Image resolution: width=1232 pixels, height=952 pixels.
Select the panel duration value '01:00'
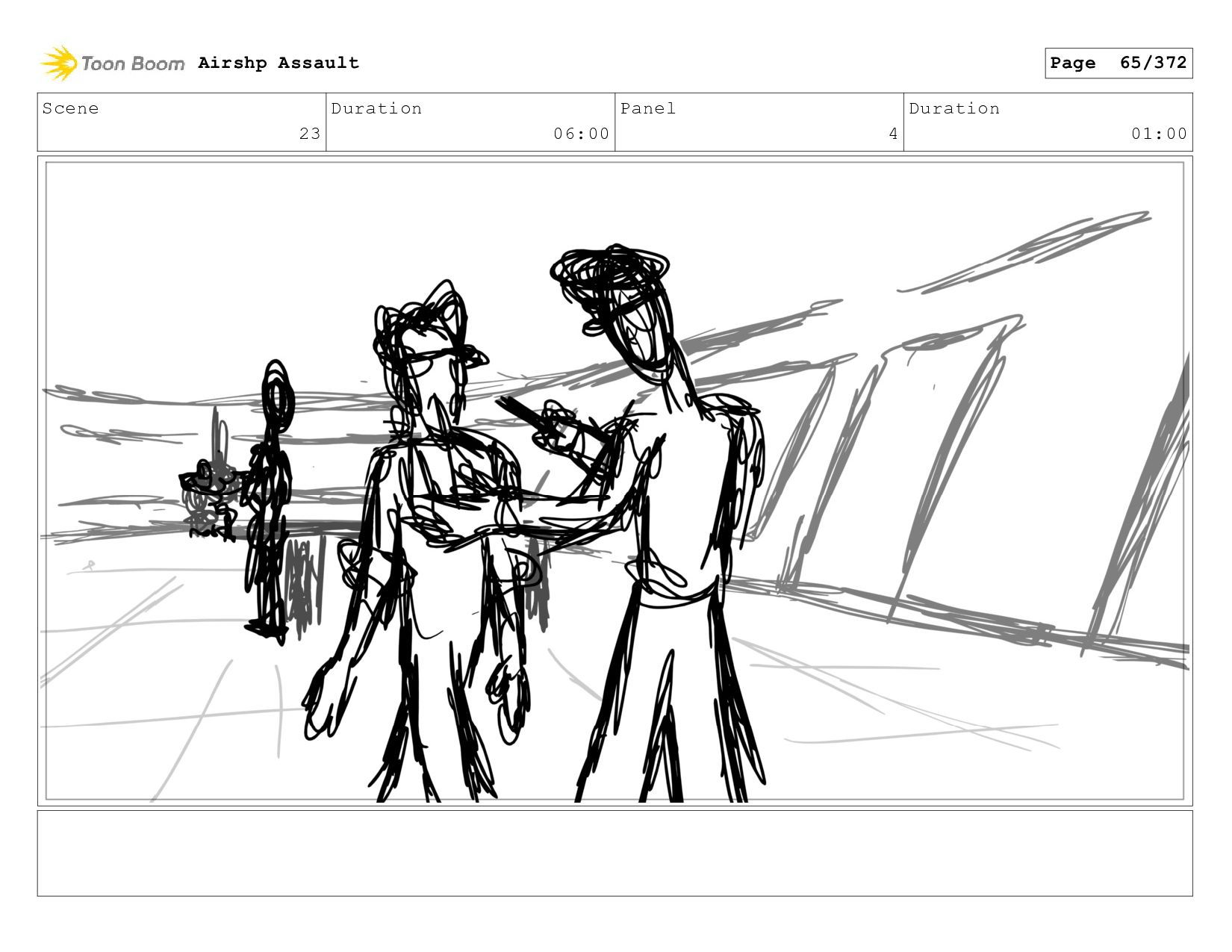click(1159, 134)
